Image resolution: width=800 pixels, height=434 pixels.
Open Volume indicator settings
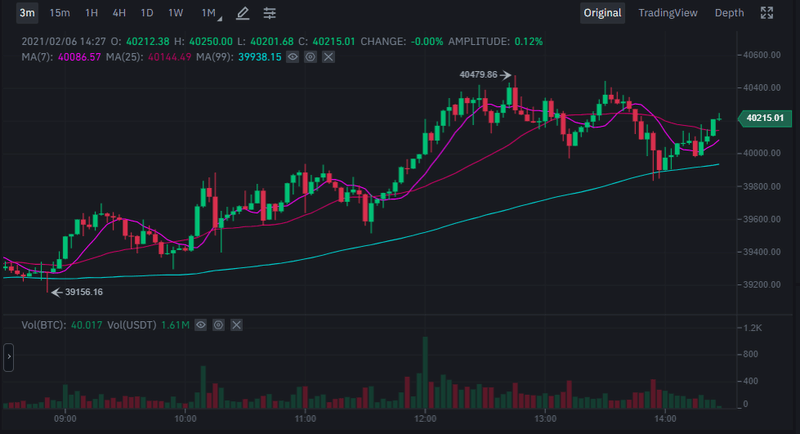point(219,325)
